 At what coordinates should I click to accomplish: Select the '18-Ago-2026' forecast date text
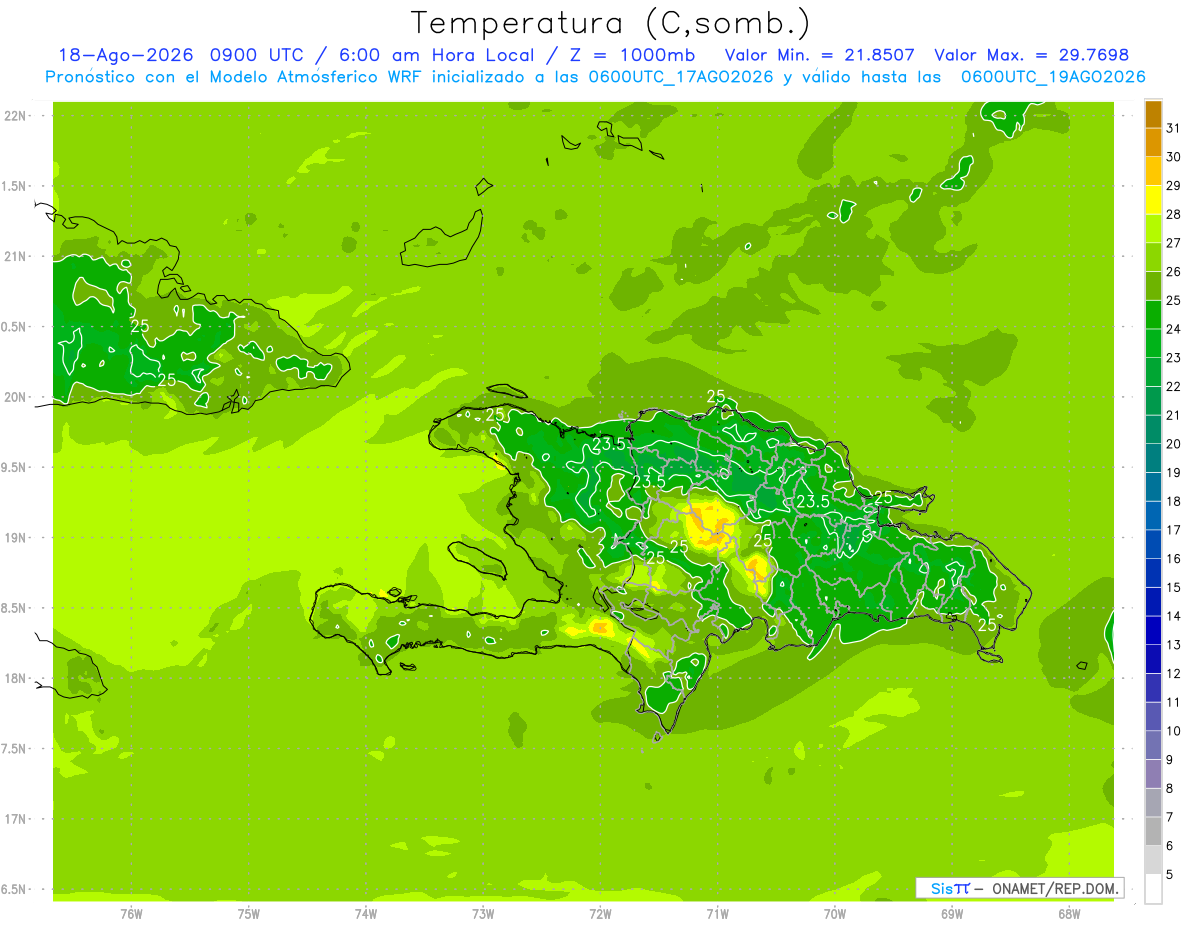[127, 55]
